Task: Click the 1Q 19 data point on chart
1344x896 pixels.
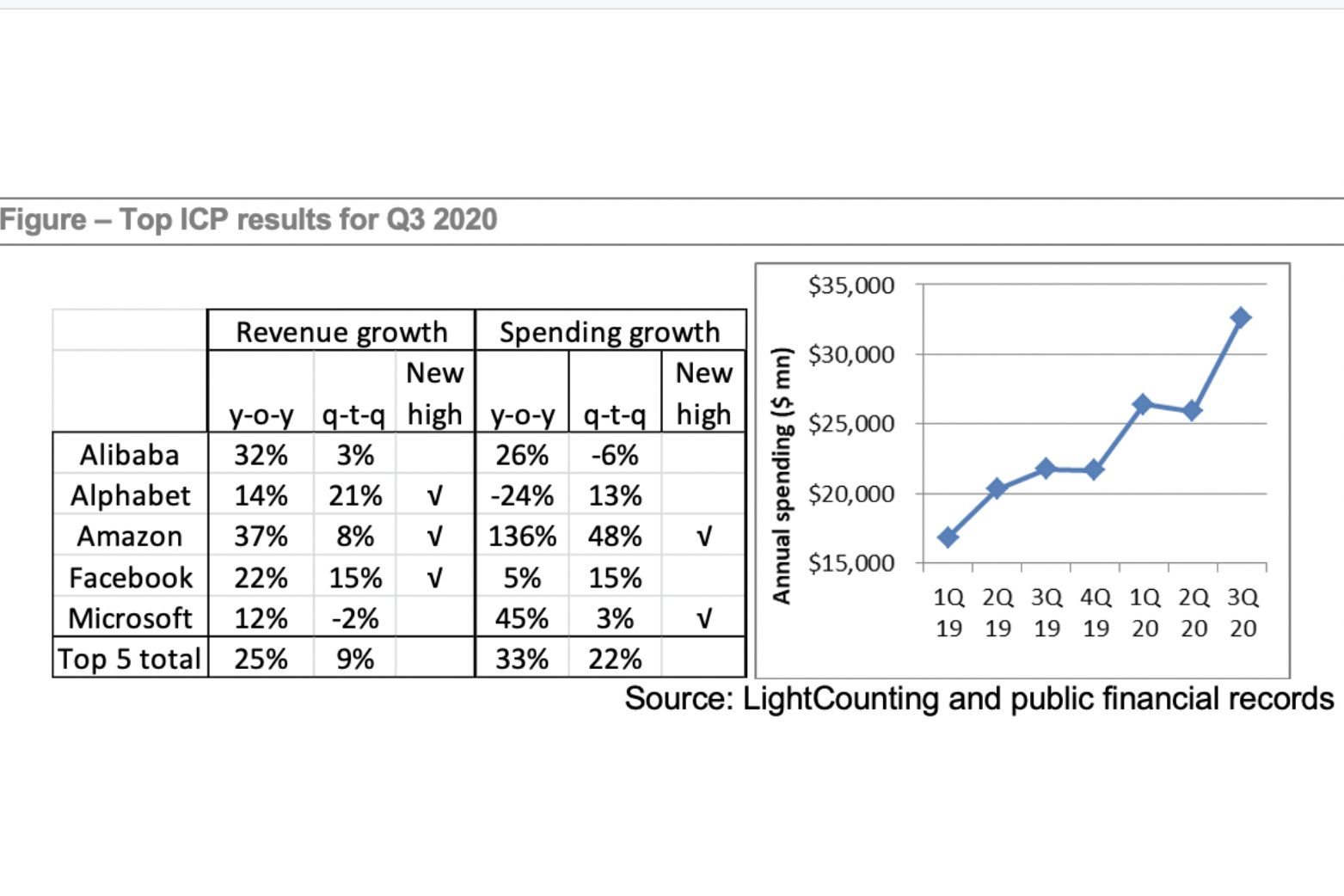Action: pos(948,537)
